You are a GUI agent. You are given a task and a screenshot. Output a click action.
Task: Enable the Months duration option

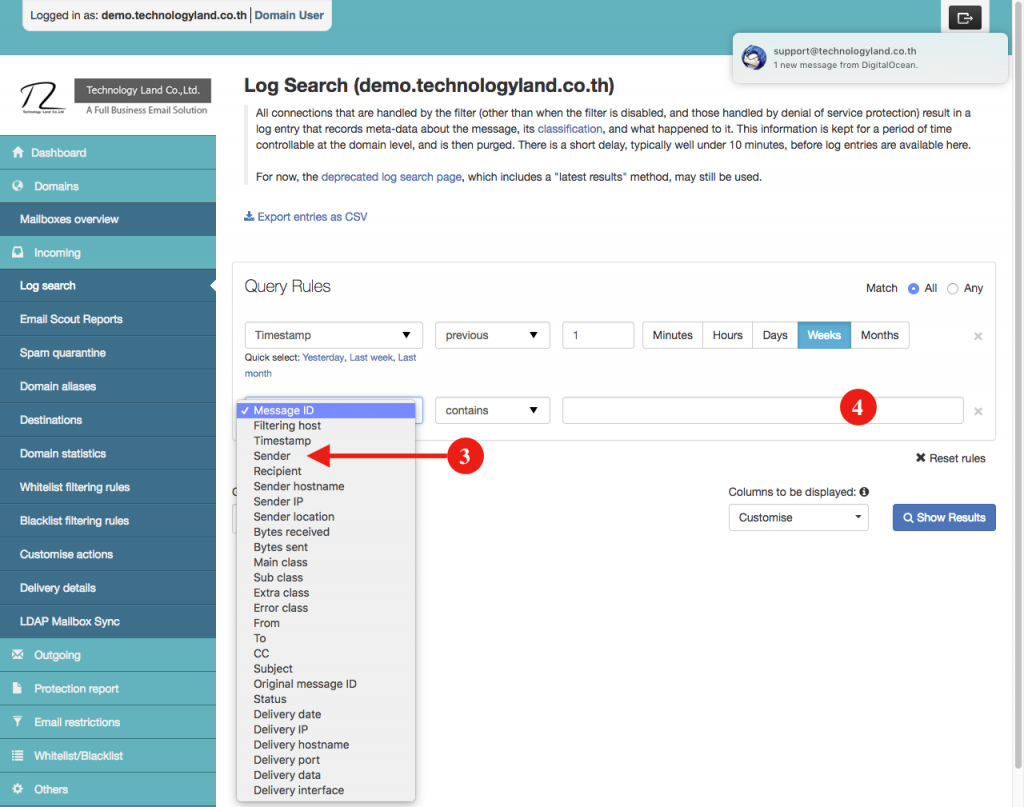[879, 335]
